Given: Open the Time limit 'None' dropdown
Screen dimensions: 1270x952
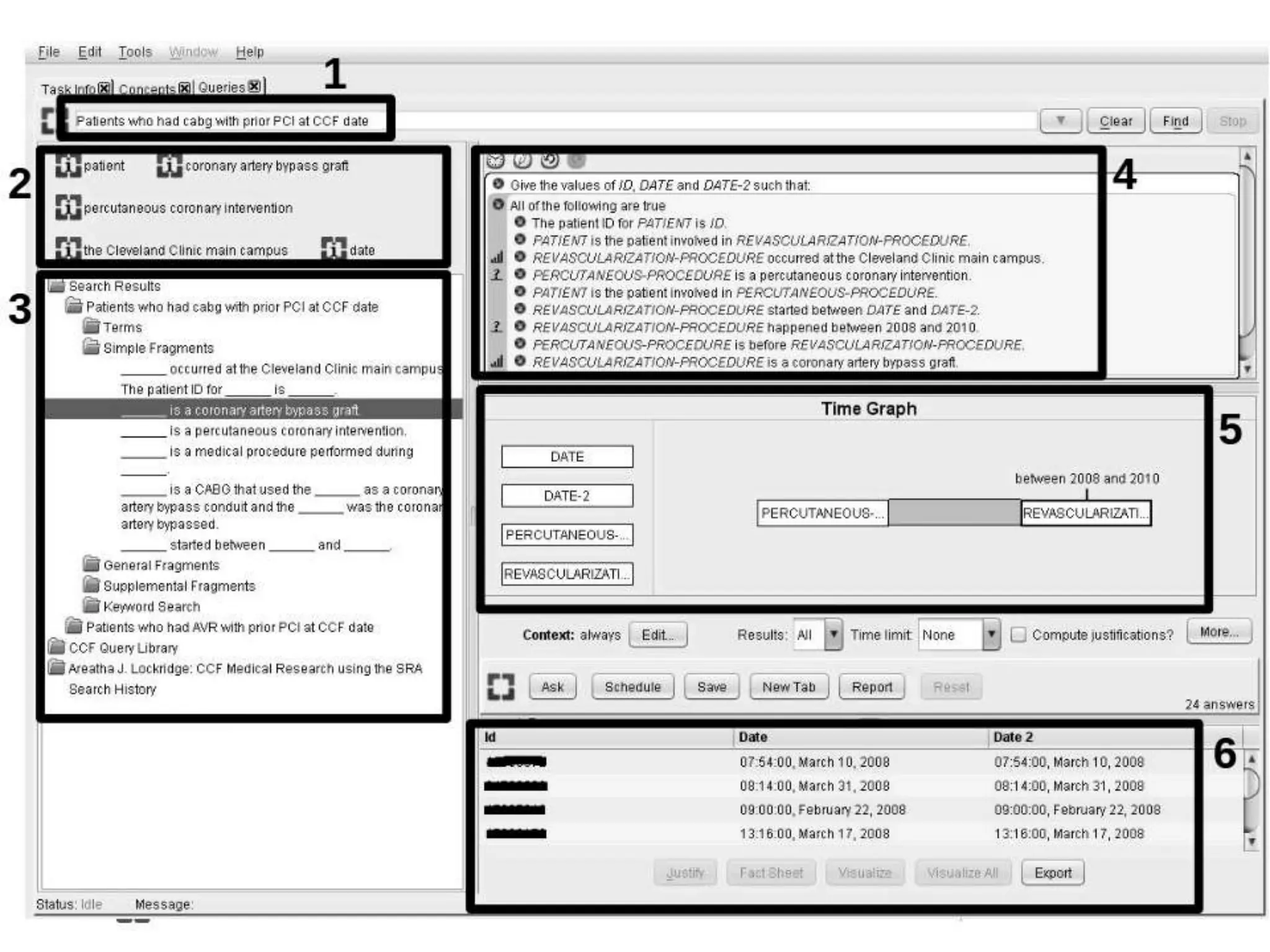Looking at the screenshot, I should pyautogui.click(x=992, y=635).
